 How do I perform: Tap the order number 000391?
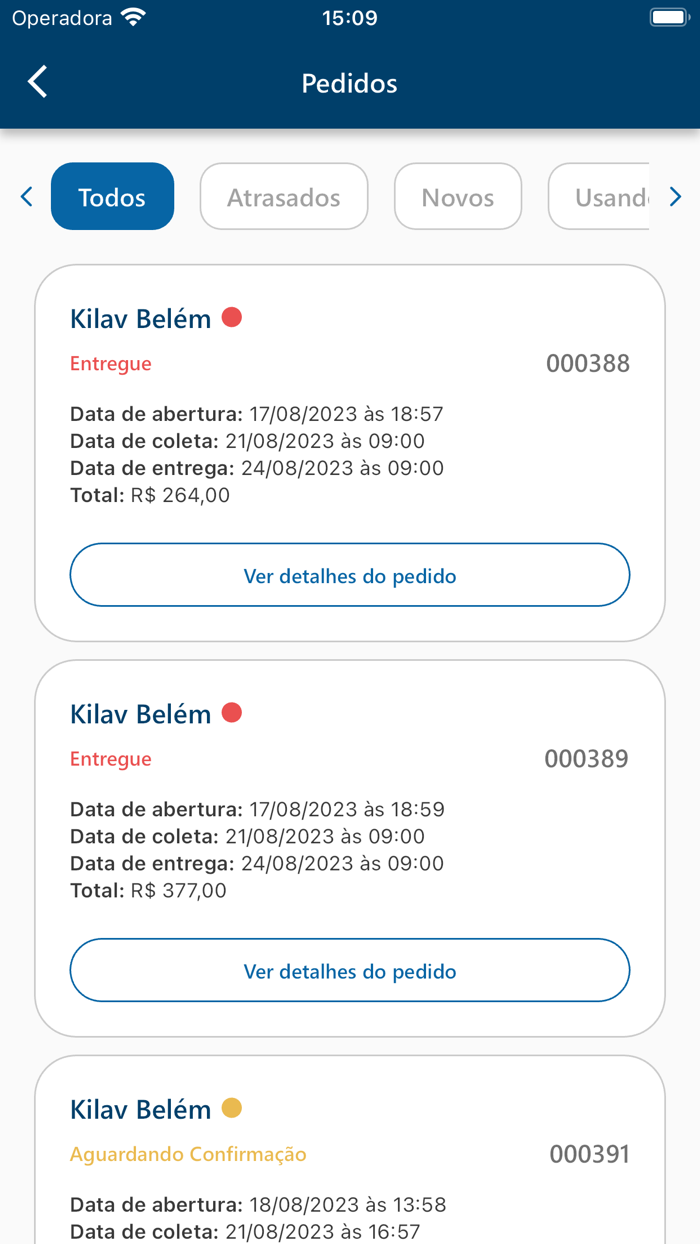coord(589,1154)
